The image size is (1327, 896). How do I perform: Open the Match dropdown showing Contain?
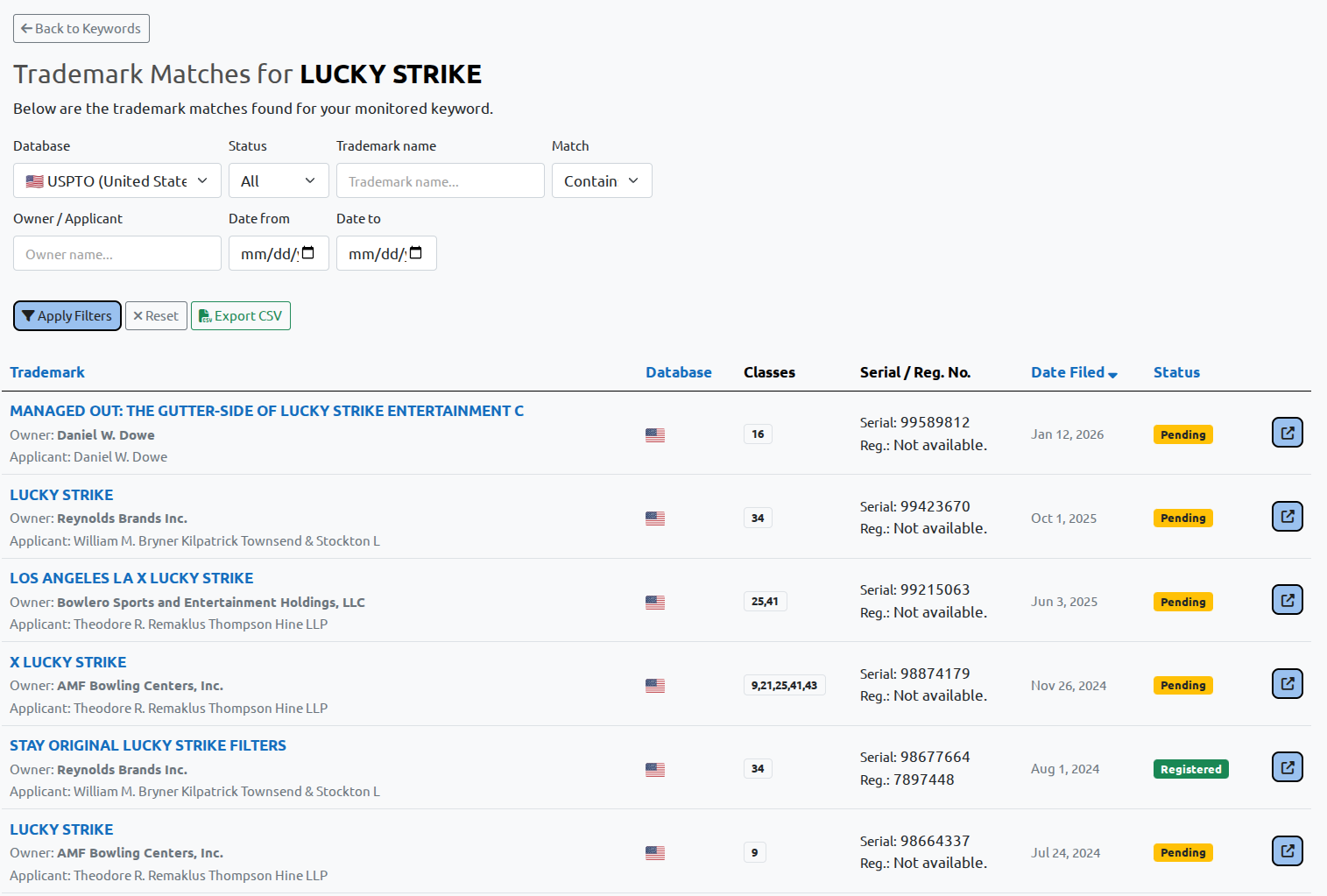point(601,180)
